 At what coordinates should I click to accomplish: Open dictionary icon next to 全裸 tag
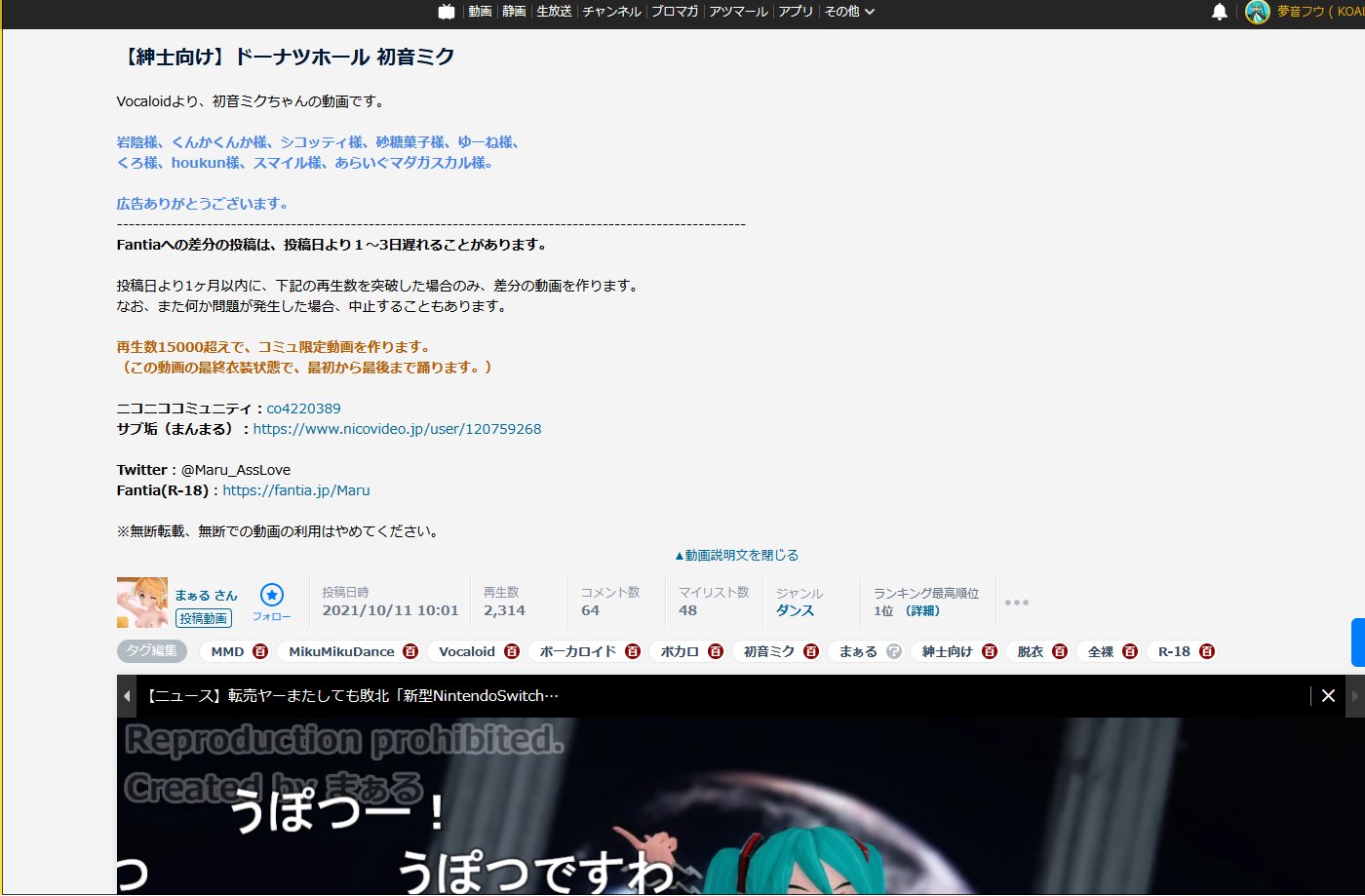pyautogui.click(x=1130, y=651)
